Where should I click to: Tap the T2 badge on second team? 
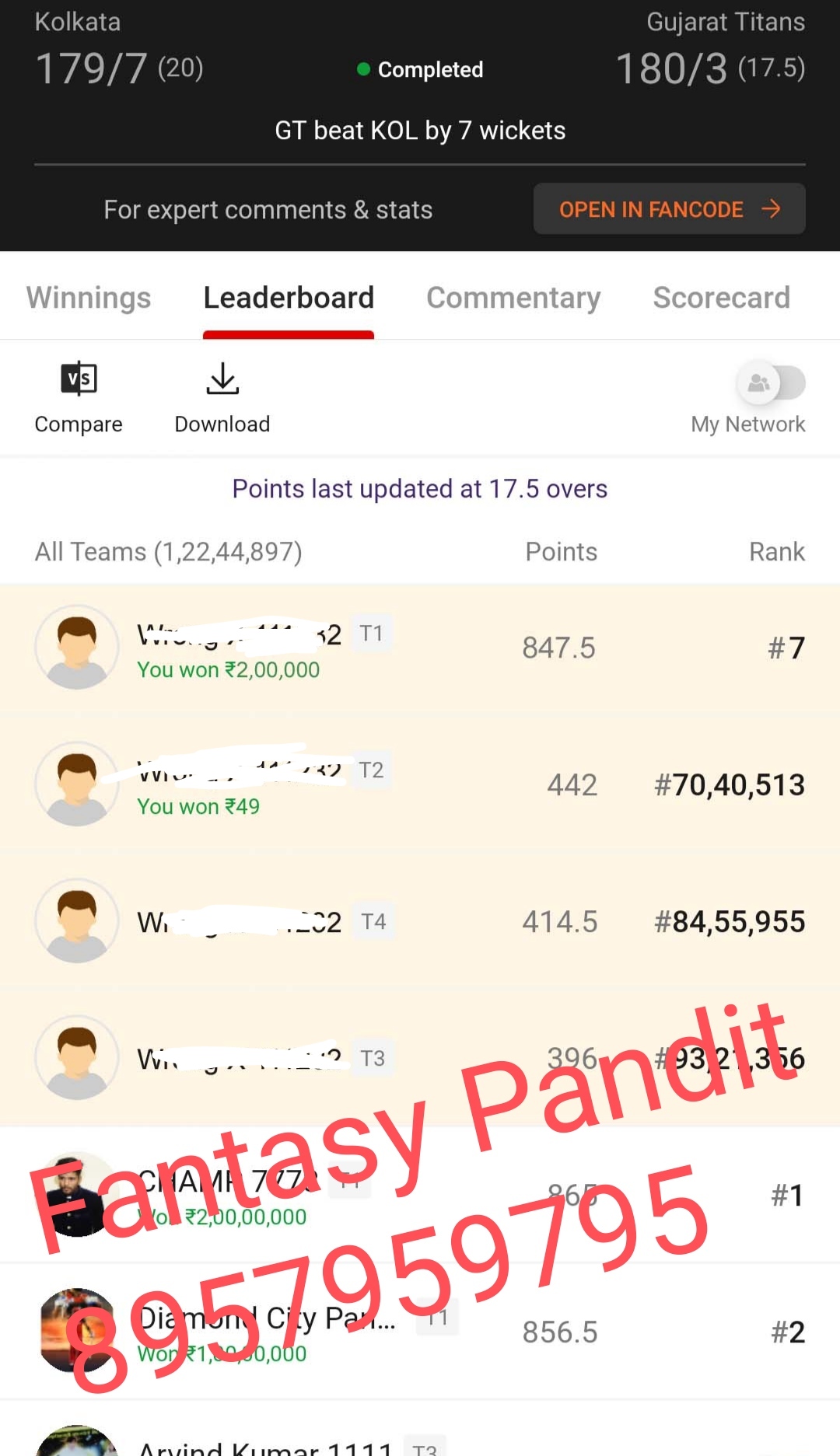[x=371, y=770]
